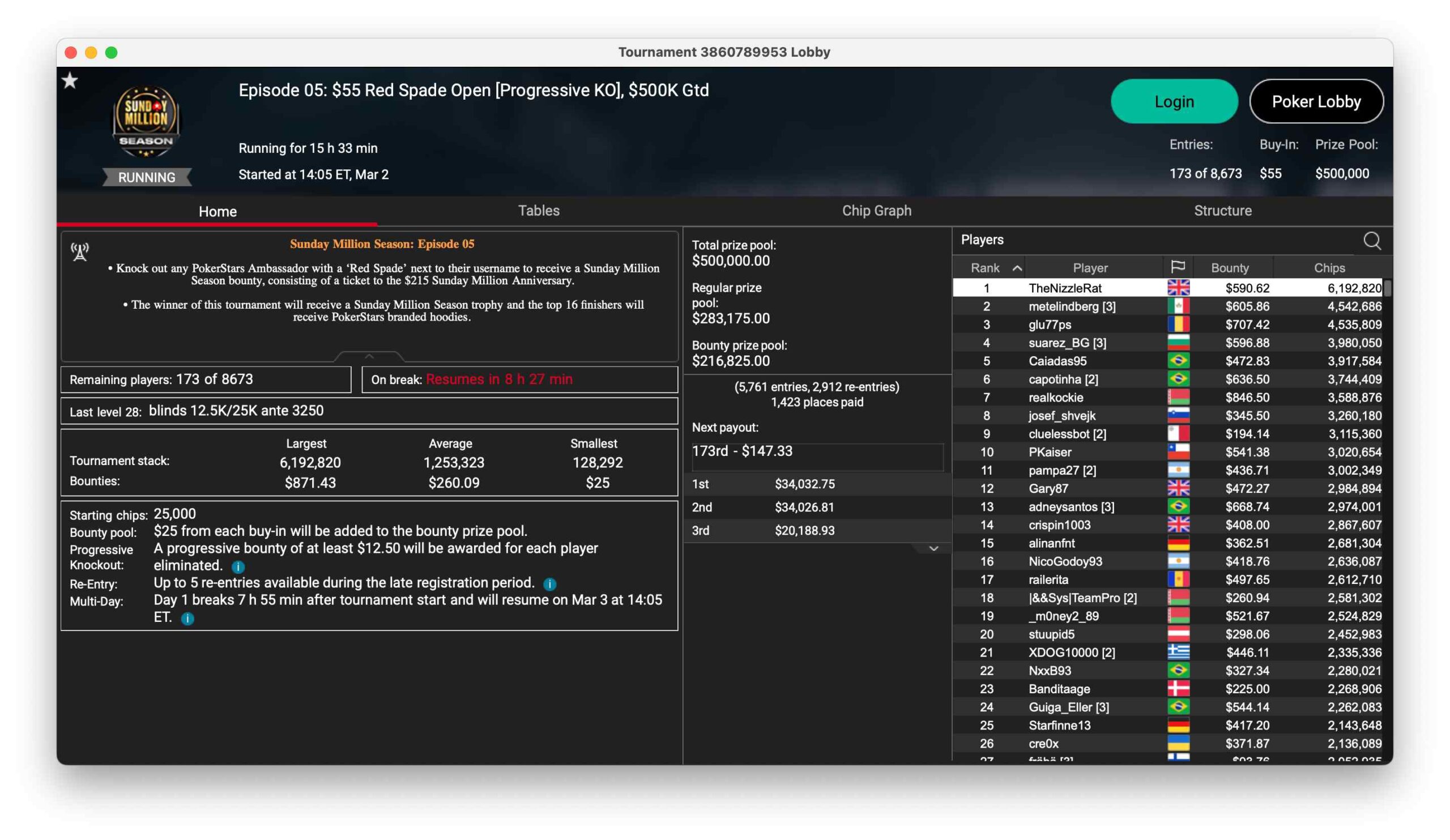Click josef_shvejk's country flag
This screenshot has height=840, width=1450.
(x=1178, y=415)
